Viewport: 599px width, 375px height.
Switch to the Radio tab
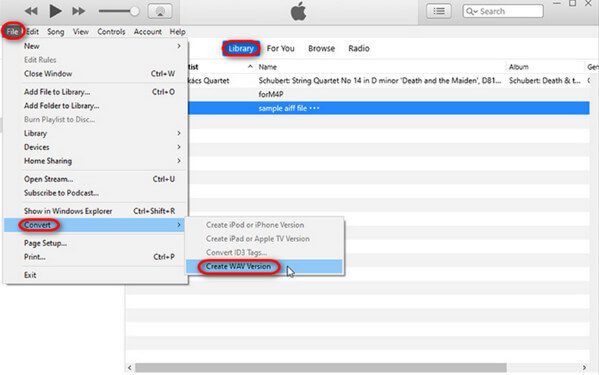tap(359, 48)
